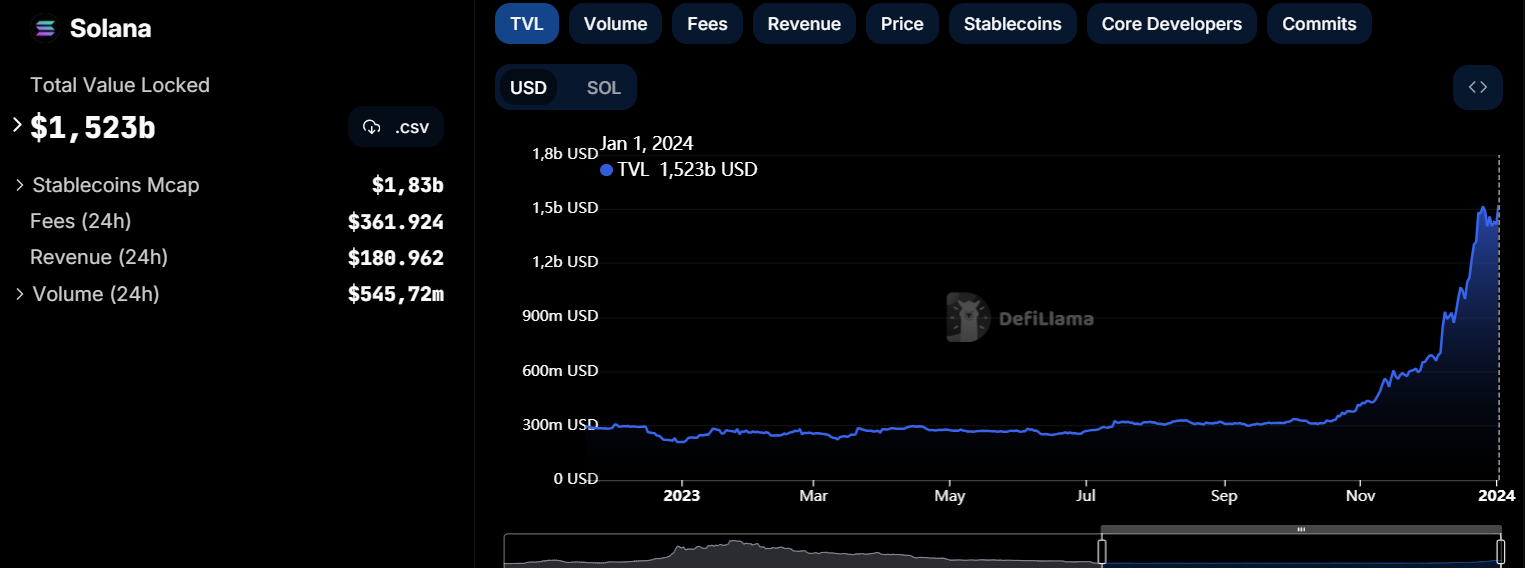Image resolution: width=1525 pixels, height=568 pixels.
Task: Click the $180.962 revenue value
Action: coord(395,258)
